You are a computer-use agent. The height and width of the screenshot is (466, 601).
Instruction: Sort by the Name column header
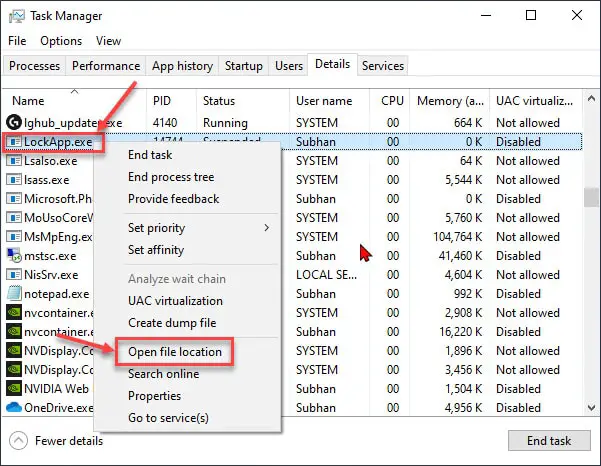pyautogui.click(x=75, y=101)
